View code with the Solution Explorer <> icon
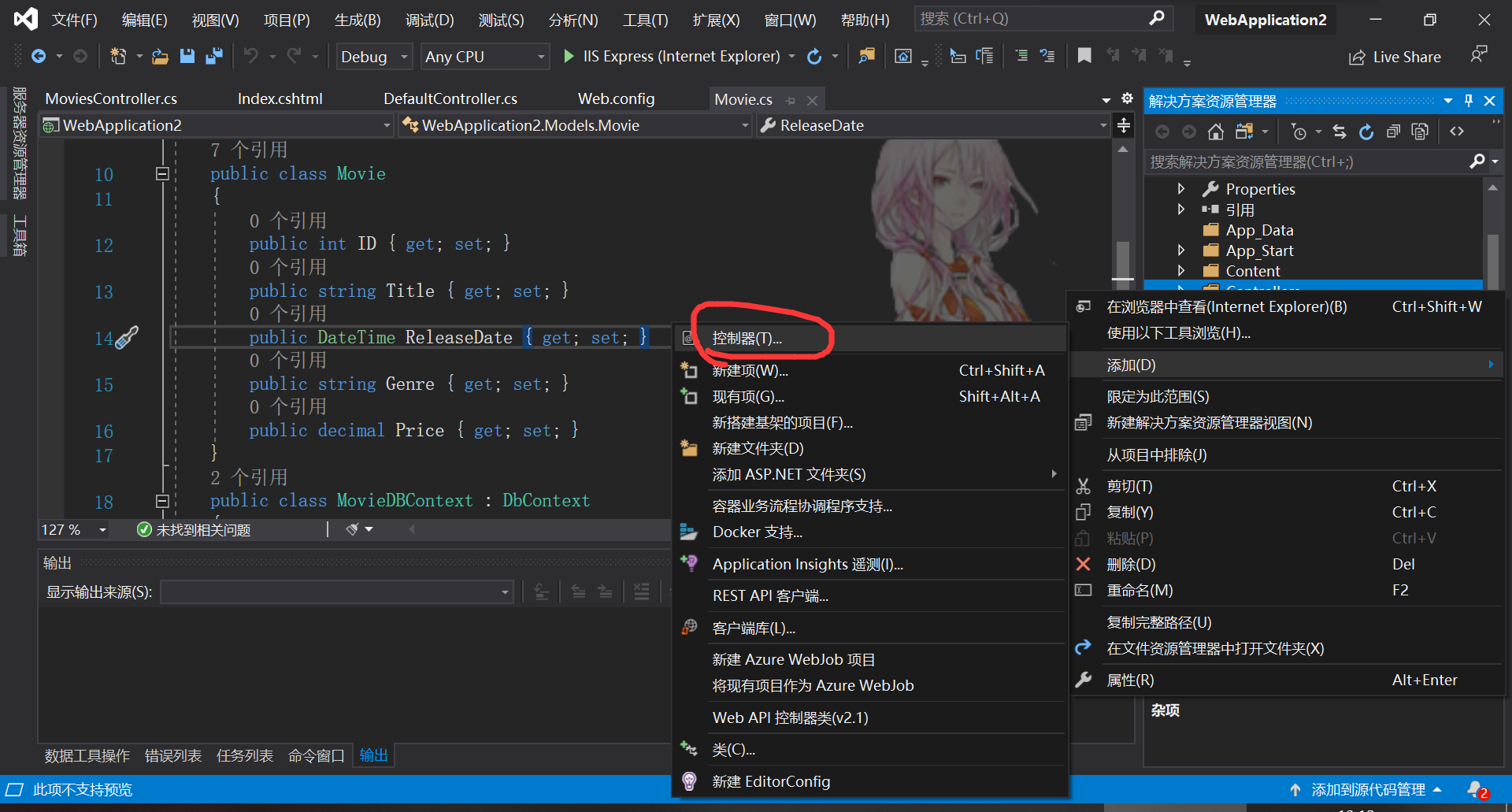Screen dimensions: 1512x812 coord(1457,131)
